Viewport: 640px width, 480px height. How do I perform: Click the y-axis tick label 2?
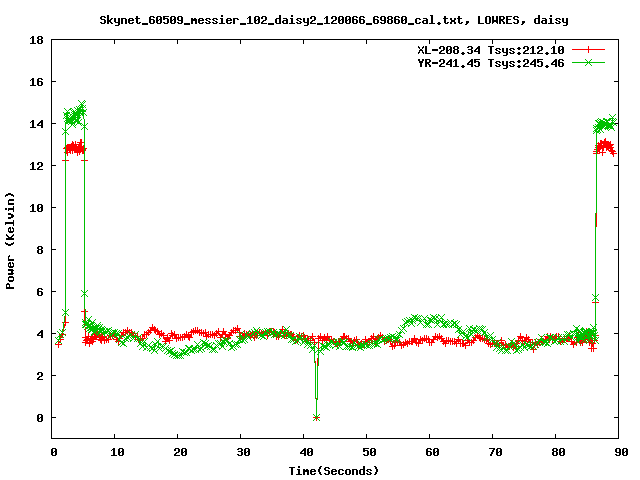click(x=40, y=376)
